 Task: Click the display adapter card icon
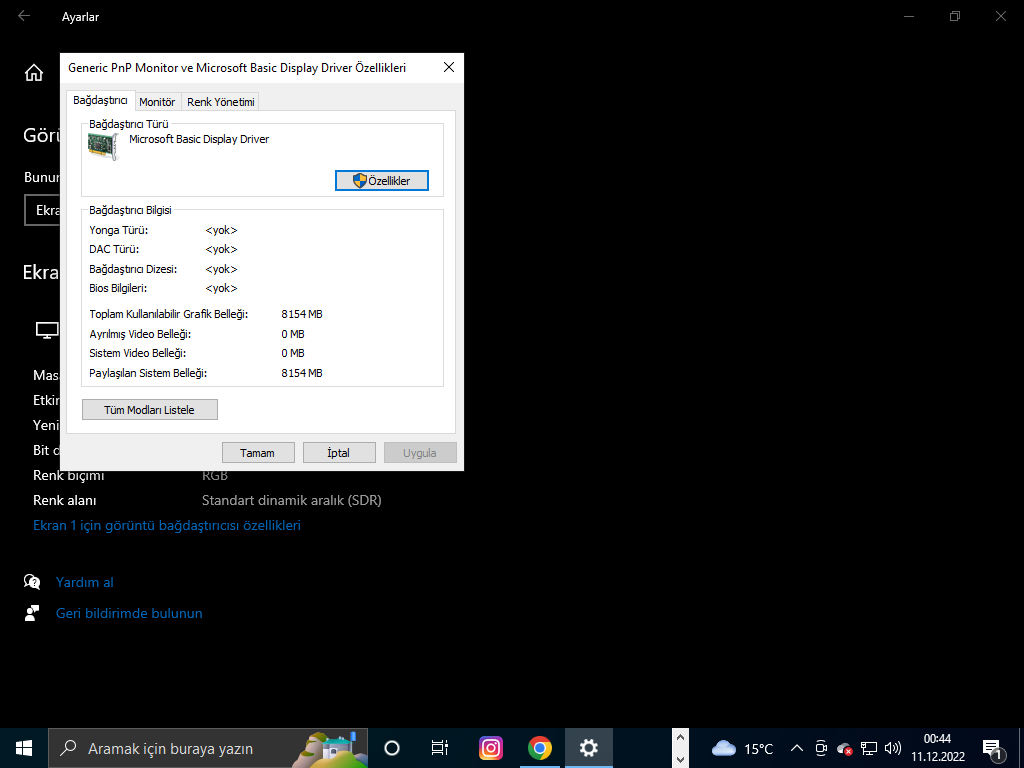[103, 146]
